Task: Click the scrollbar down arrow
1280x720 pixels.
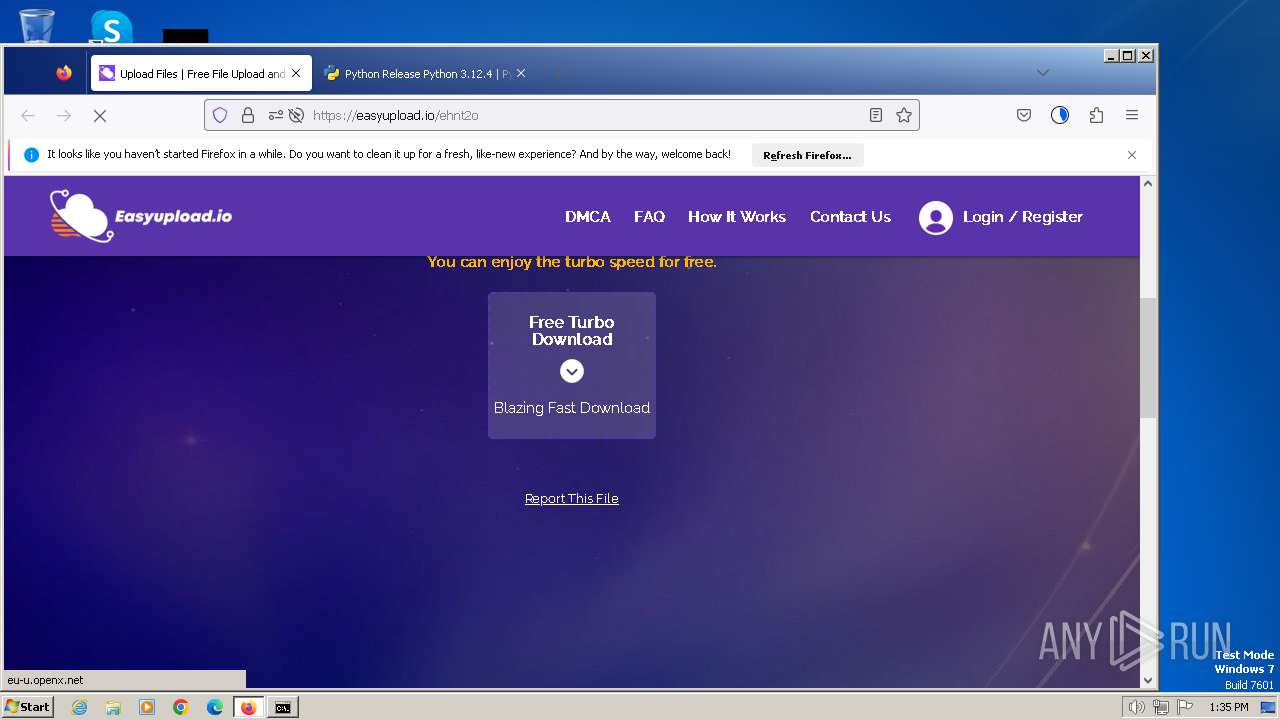Action: (1148, 680)
